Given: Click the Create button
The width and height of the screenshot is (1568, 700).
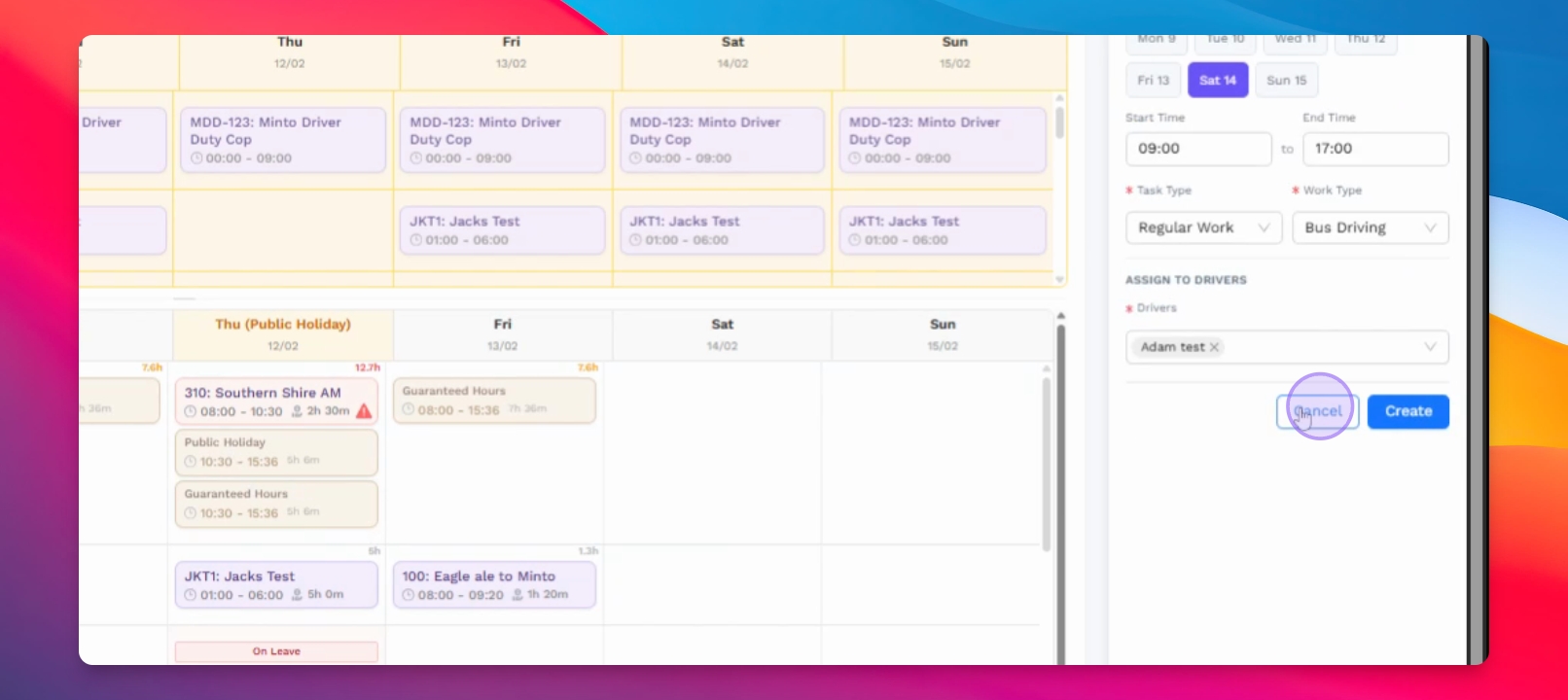Looking at the screenshot, I should pyautogui.click(x=1408, y=411).
